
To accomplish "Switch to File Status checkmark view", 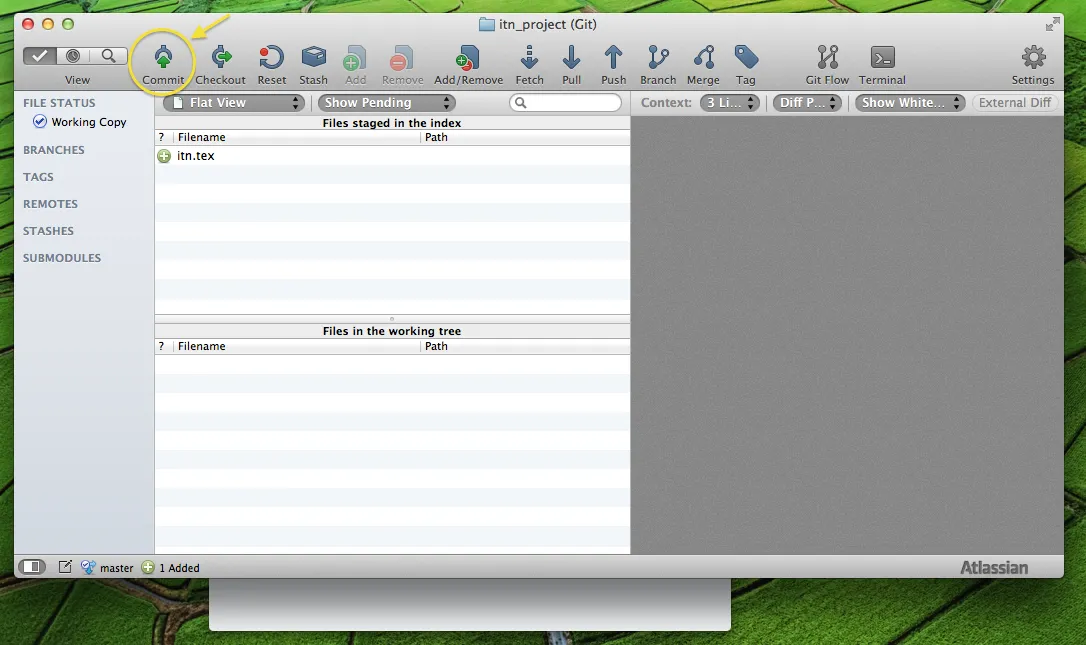I will point(40,56).
